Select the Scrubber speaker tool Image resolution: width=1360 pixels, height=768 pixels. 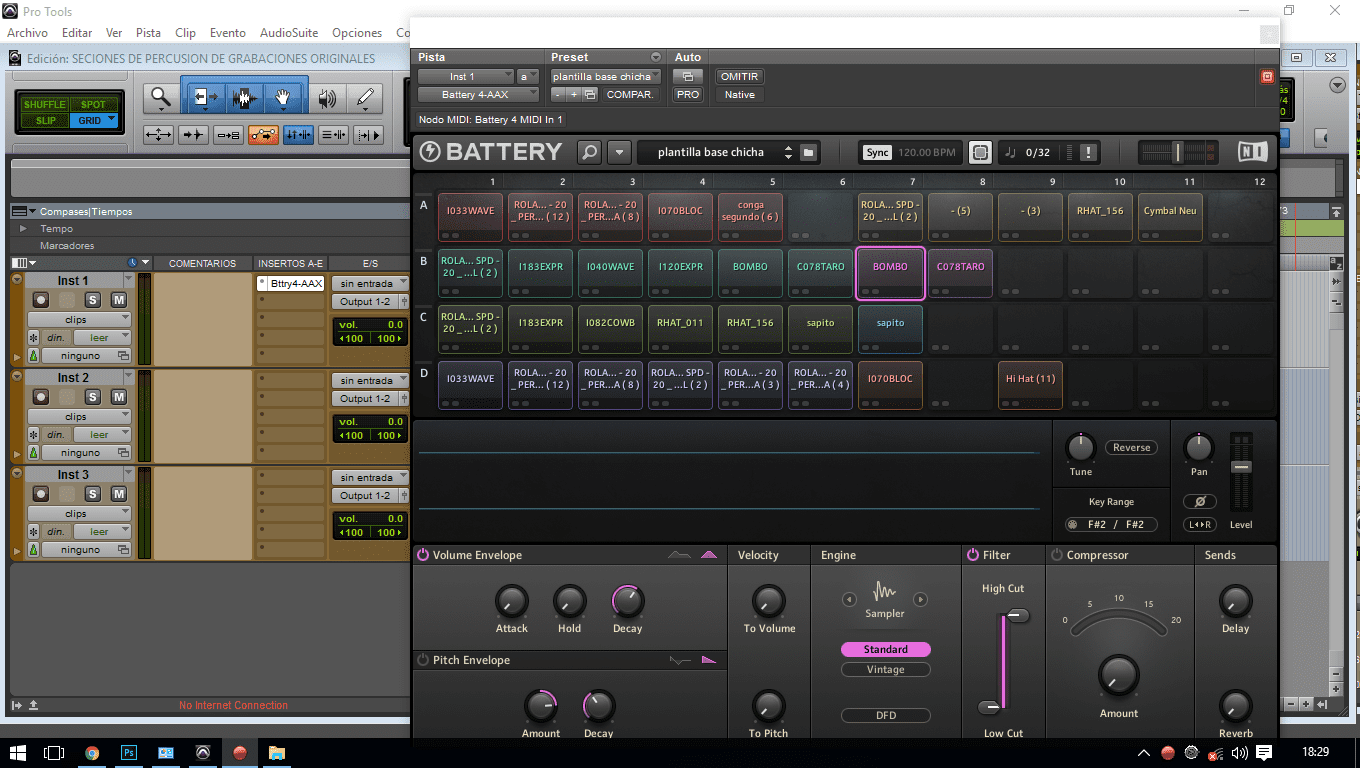(x=327, y=97)
